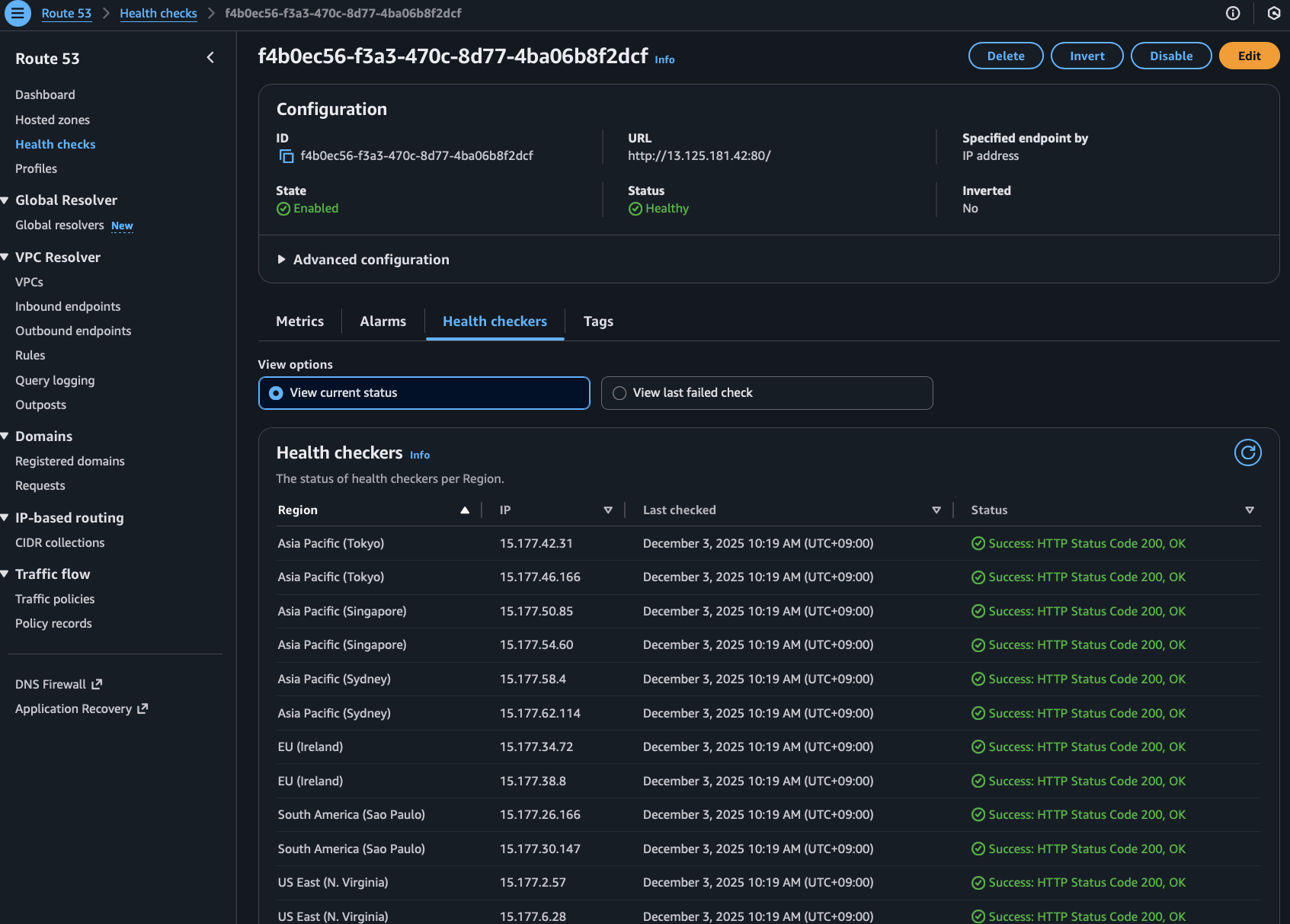Switch to the Metrics tab

tap(299, 321)
